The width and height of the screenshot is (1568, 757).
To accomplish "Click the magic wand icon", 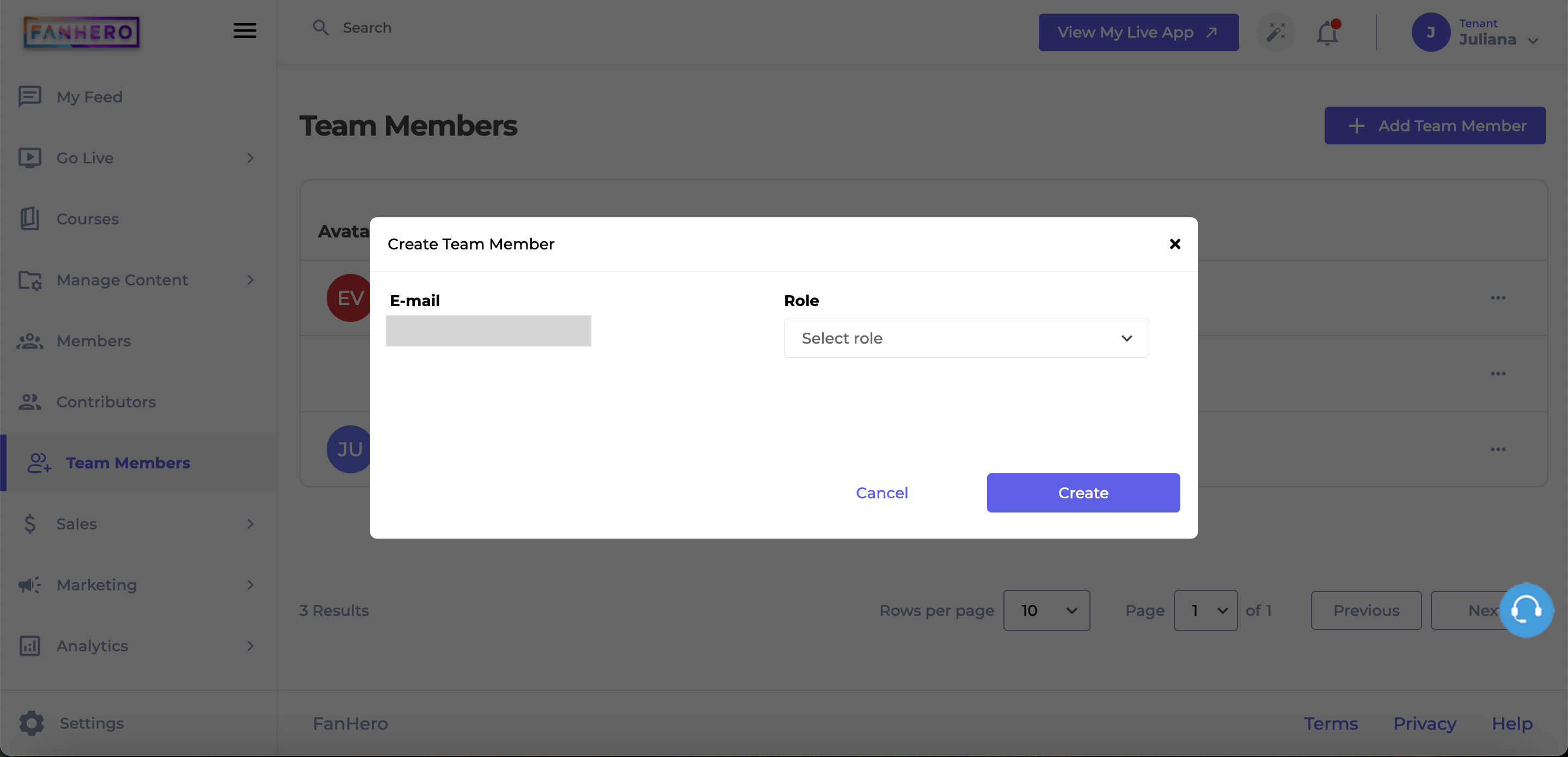I will [x=1276, y=32].
